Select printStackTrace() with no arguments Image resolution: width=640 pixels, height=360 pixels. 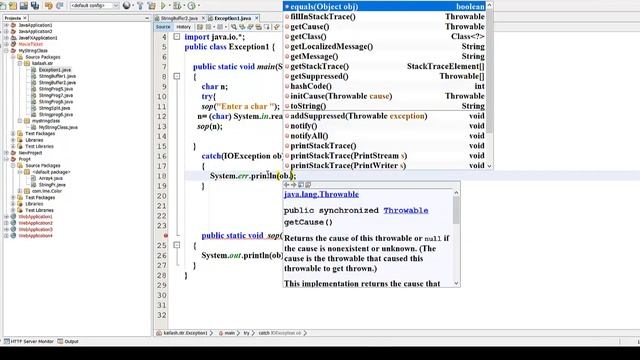[x=385, y=146]
